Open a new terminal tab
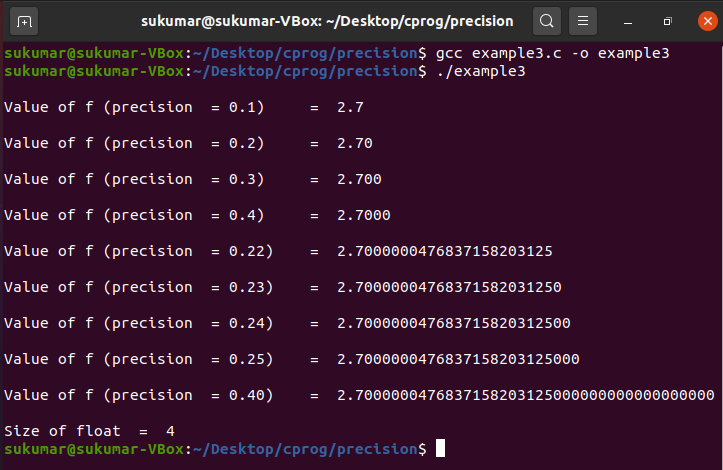The image size is (723, 470). pos(25,20)
